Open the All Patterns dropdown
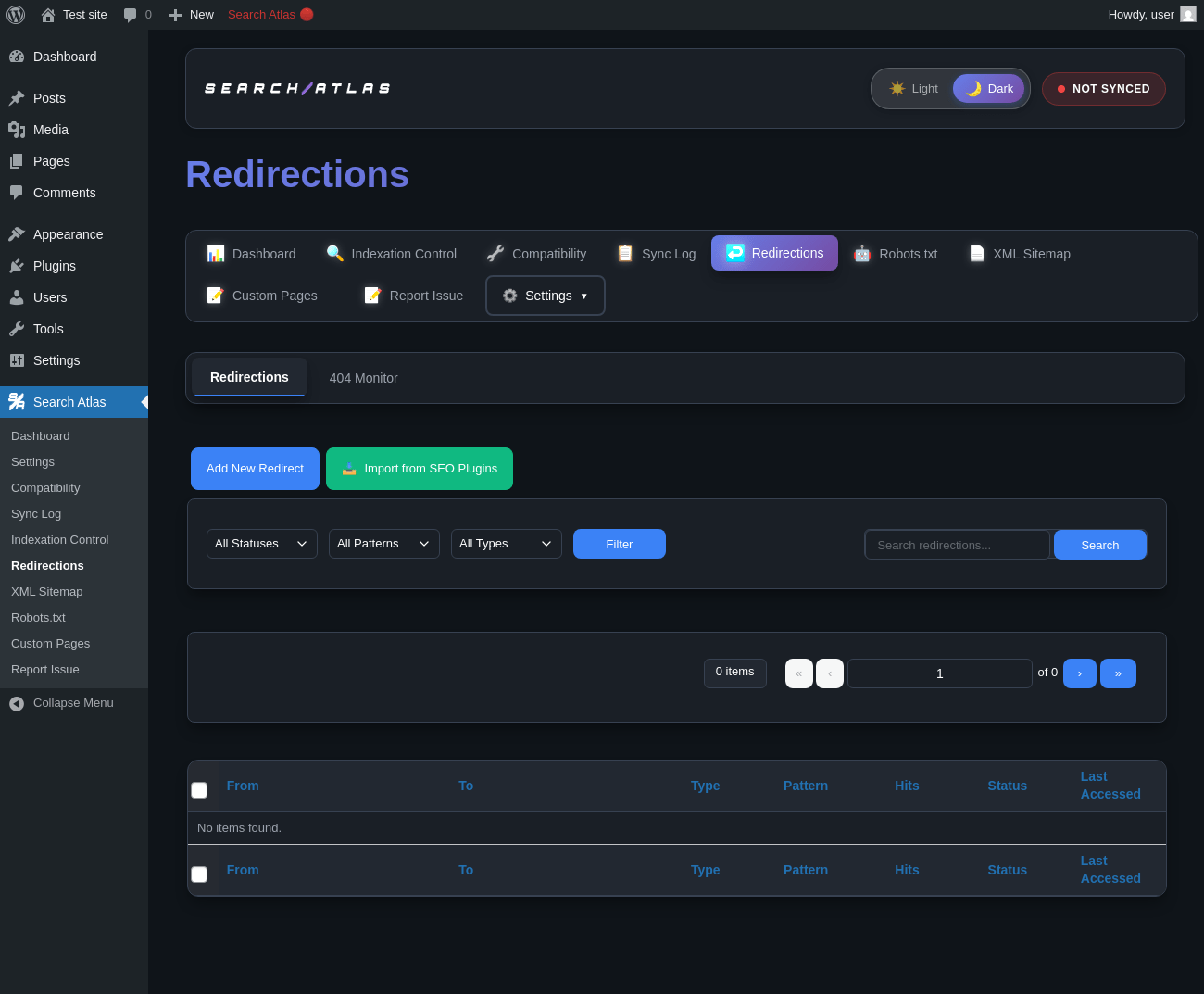This screenshot has height=994, width=1204. [x=384, y=544]
